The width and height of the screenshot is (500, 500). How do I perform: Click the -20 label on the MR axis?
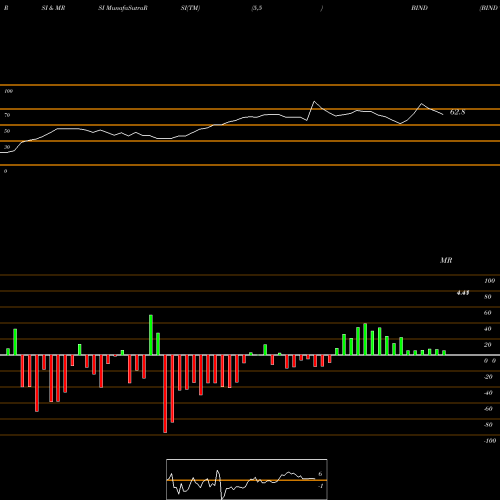[x=488, y=377]
